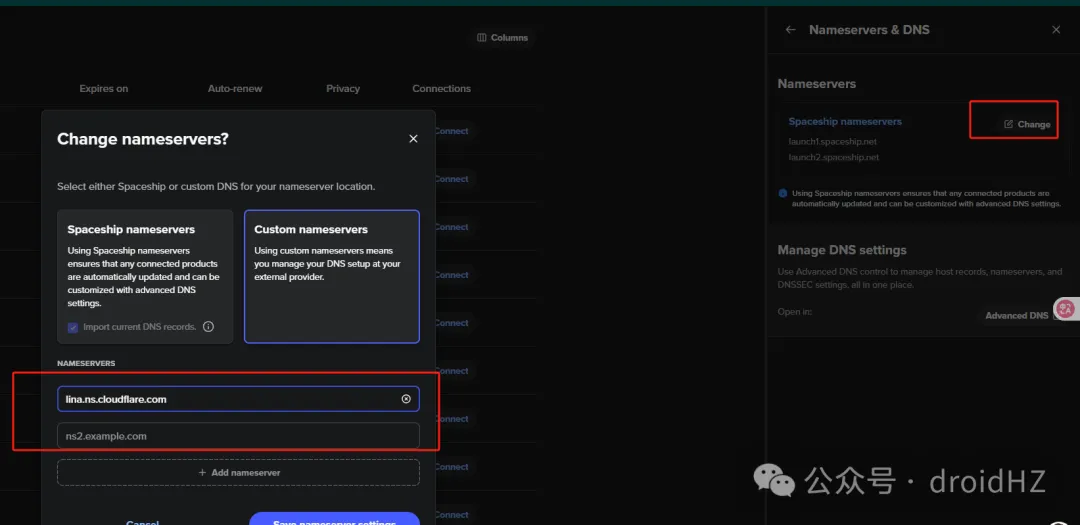Click the Columns icon button
Screen dimensions: 1080x525
coord(482,38)
